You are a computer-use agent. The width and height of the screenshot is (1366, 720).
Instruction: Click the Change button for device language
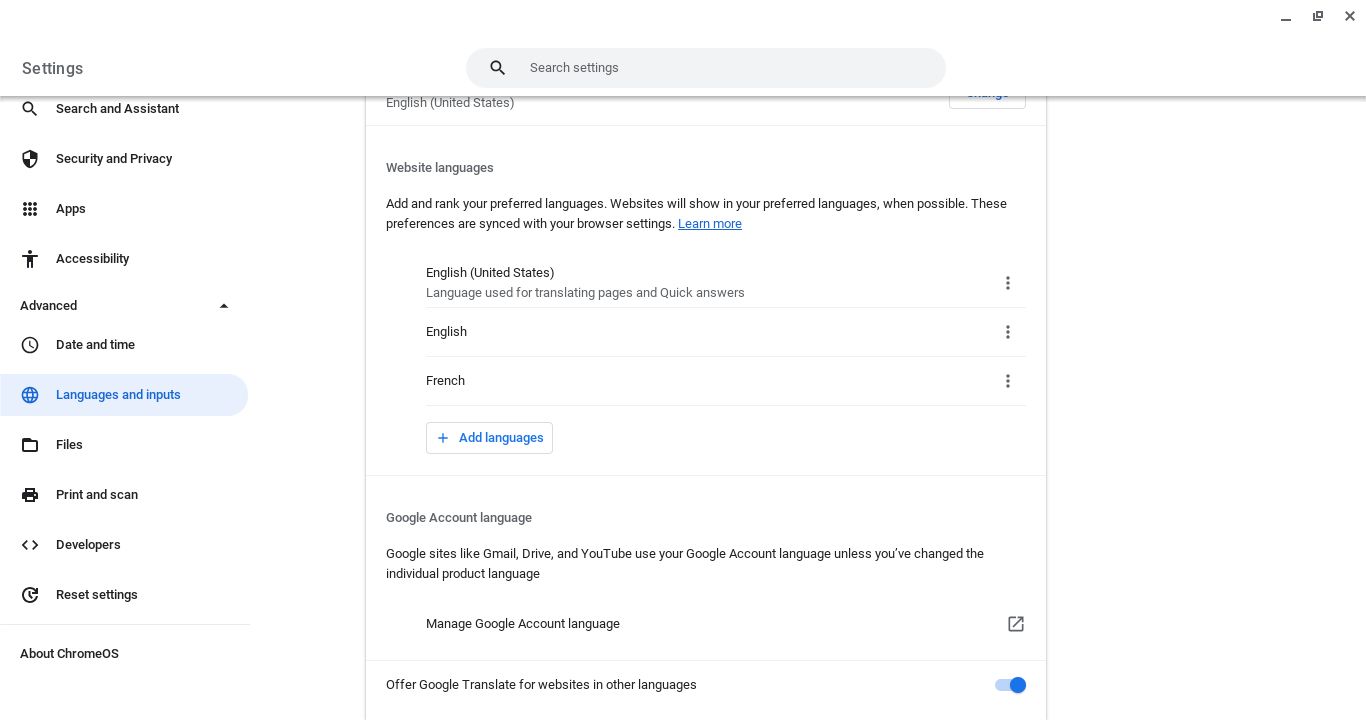987,93
